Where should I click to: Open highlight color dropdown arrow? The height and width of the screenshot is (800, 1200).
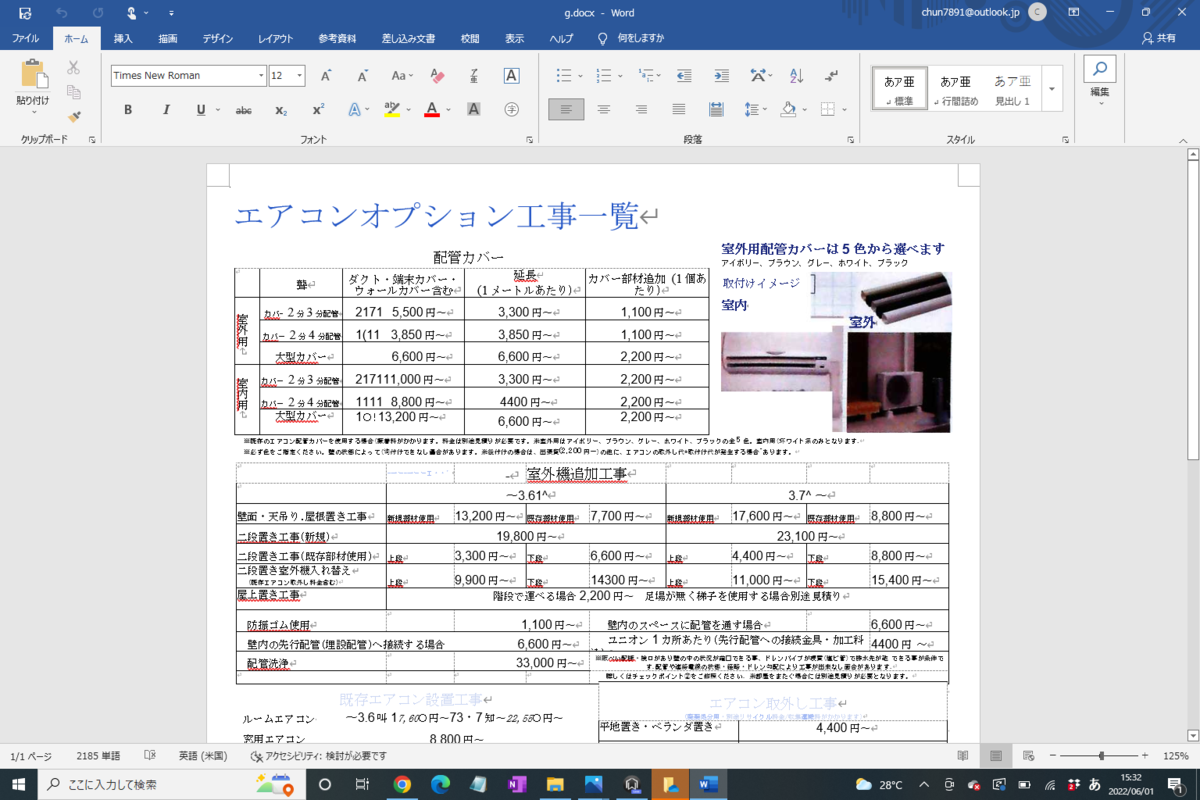409,110
